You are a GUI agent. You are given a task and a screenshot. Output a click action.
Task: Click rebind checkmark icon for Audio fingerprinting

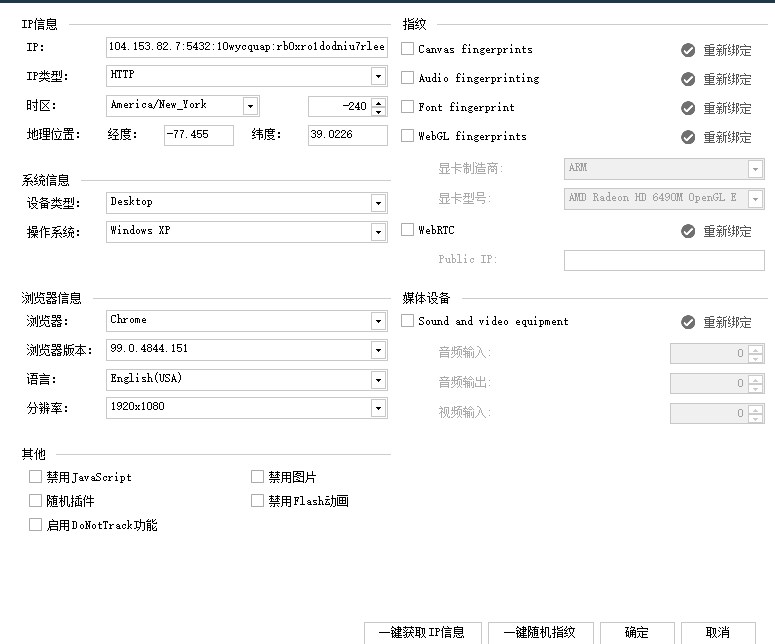(688, 79)
